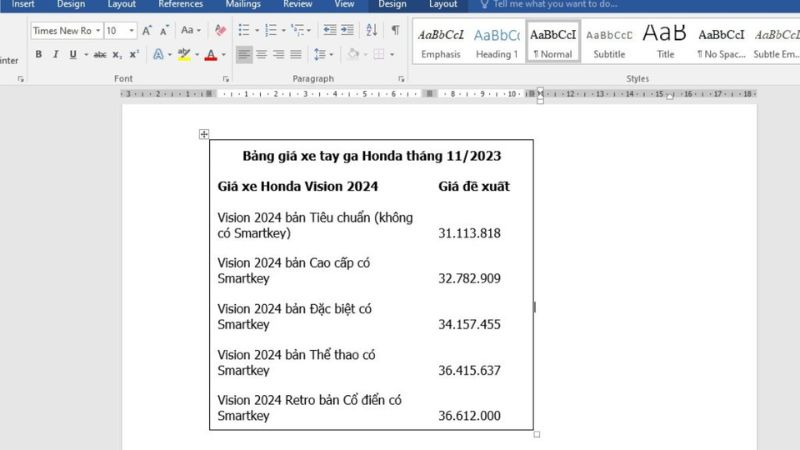Image resolution: width=800 pixels, height=450 pixels.
Task: Open the View tab
Action: [344, 4]
